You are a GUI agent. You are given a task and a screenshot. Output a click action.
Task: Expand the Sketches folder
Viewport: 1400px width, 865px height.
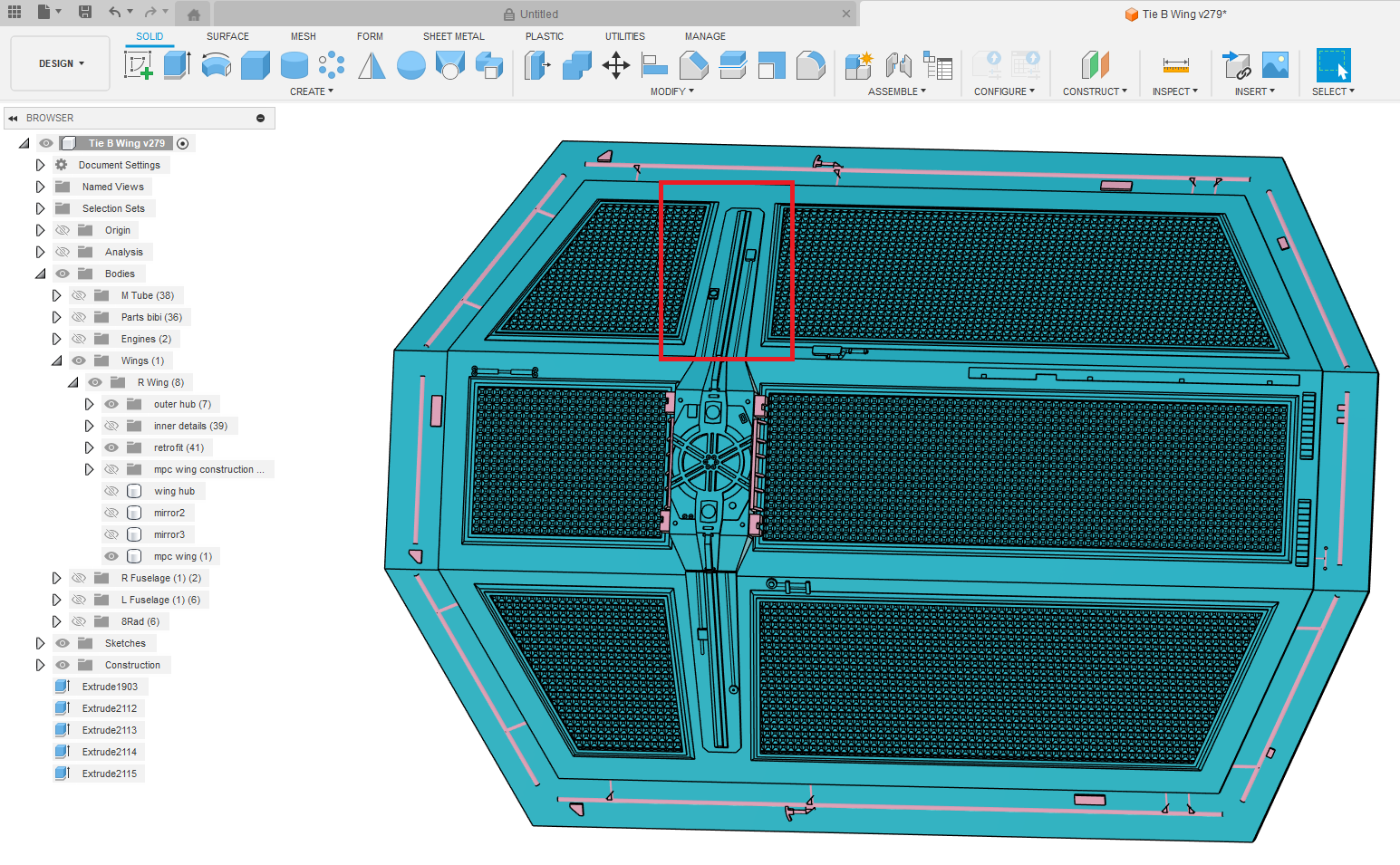tap(40, 643)
